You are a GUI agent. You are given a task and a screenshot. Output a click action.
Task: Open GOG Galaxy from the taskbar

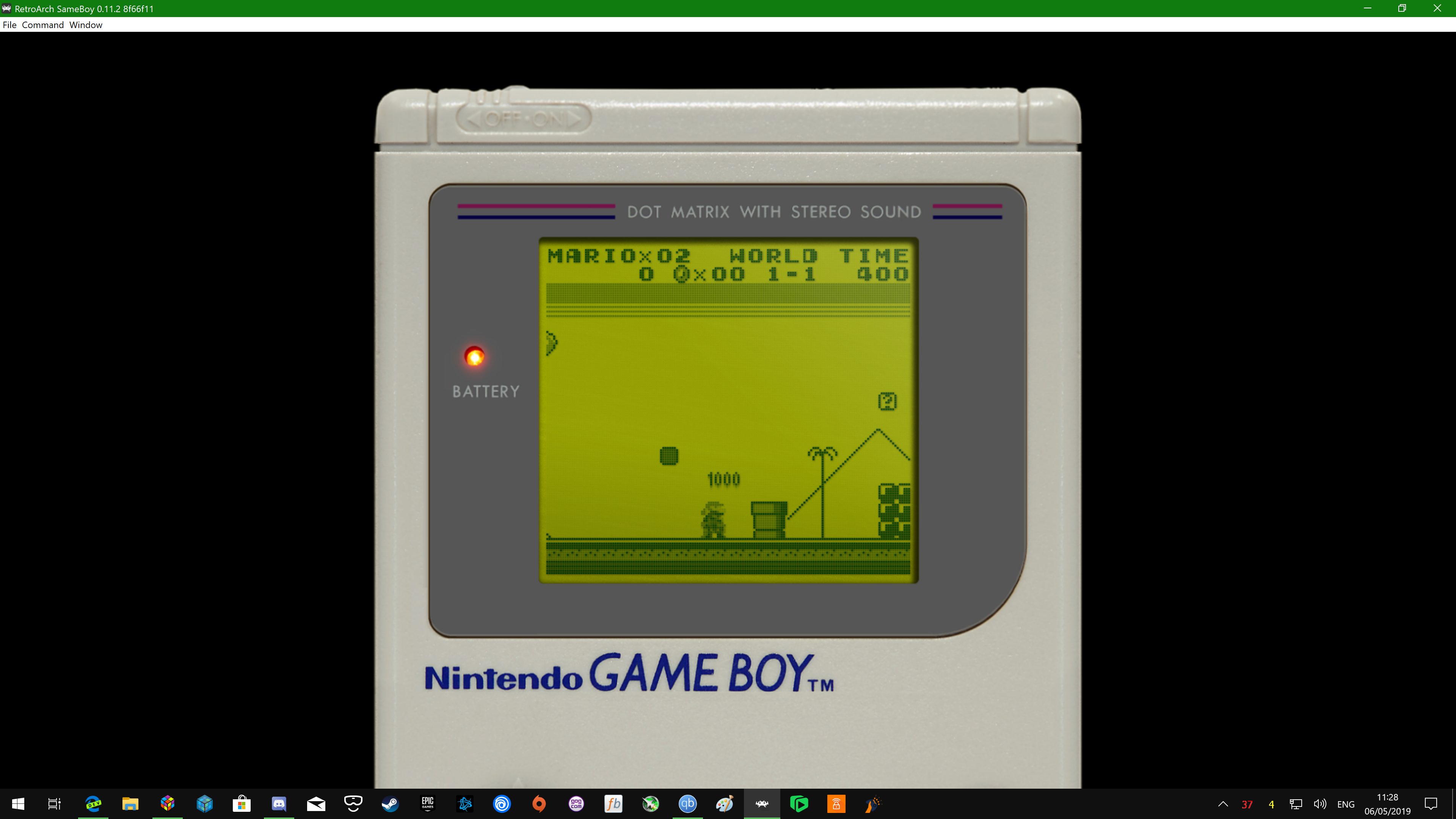[576, 804]
